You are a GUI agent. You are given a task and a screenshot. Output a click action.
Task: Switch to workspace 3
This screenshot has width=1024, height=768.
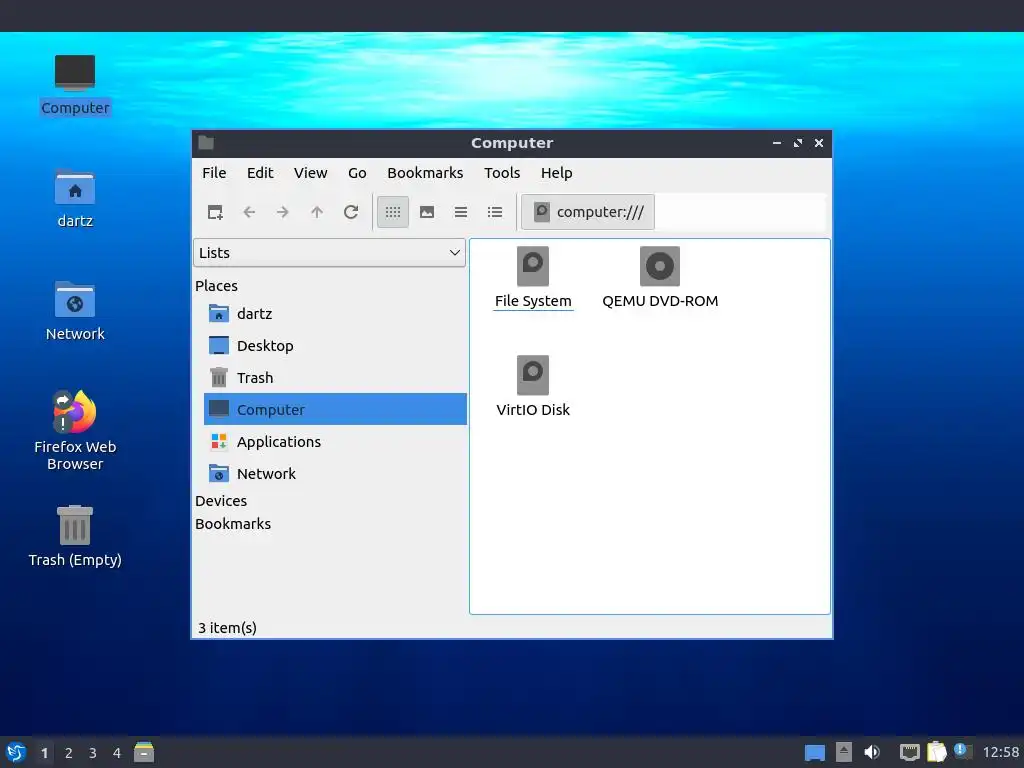click(x=93, y=753)
